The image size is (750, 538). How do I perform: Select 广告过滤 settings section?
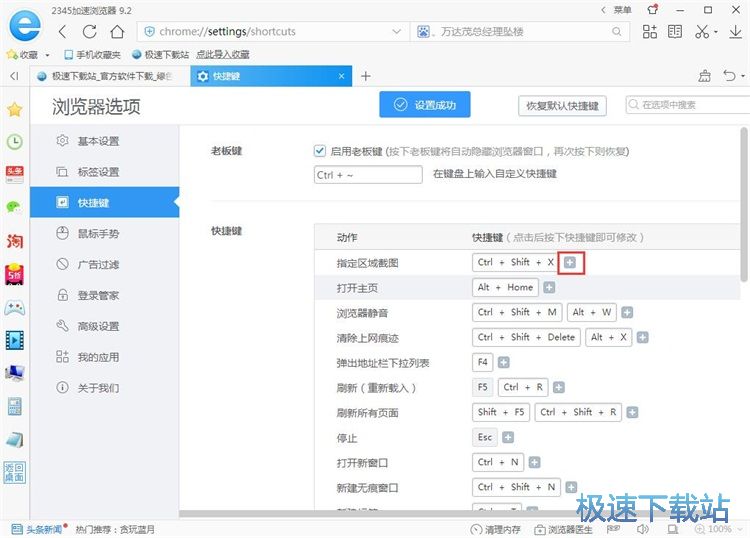104,264
